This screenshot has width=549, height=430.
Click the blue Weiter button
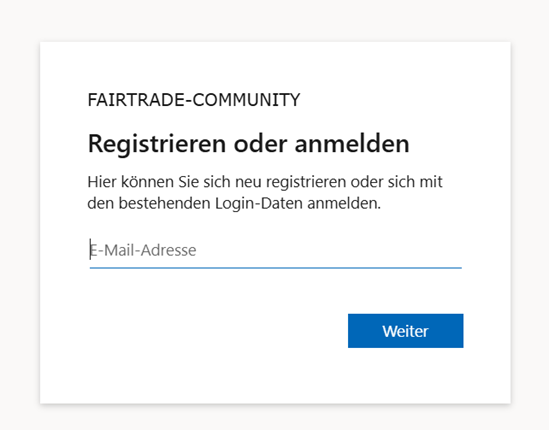click(x=405, y=331)
